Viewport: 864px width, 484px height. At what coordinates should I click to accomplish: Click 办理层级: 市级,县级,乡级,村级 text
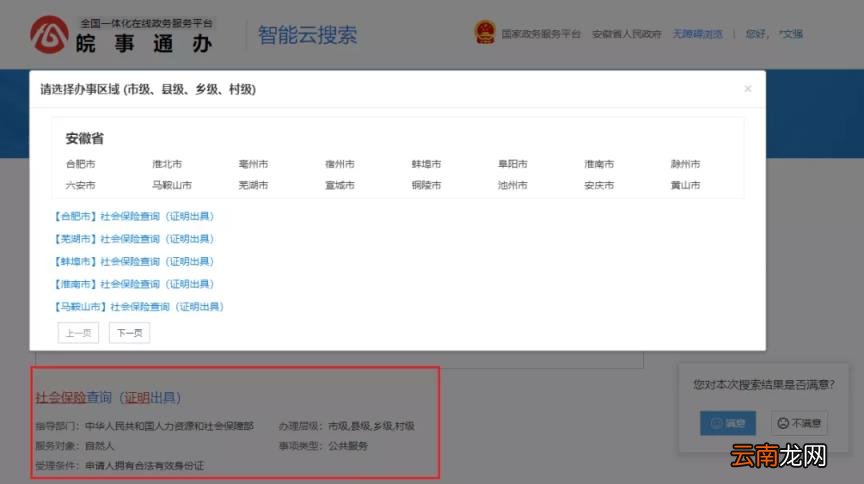[x=347, y=426]
